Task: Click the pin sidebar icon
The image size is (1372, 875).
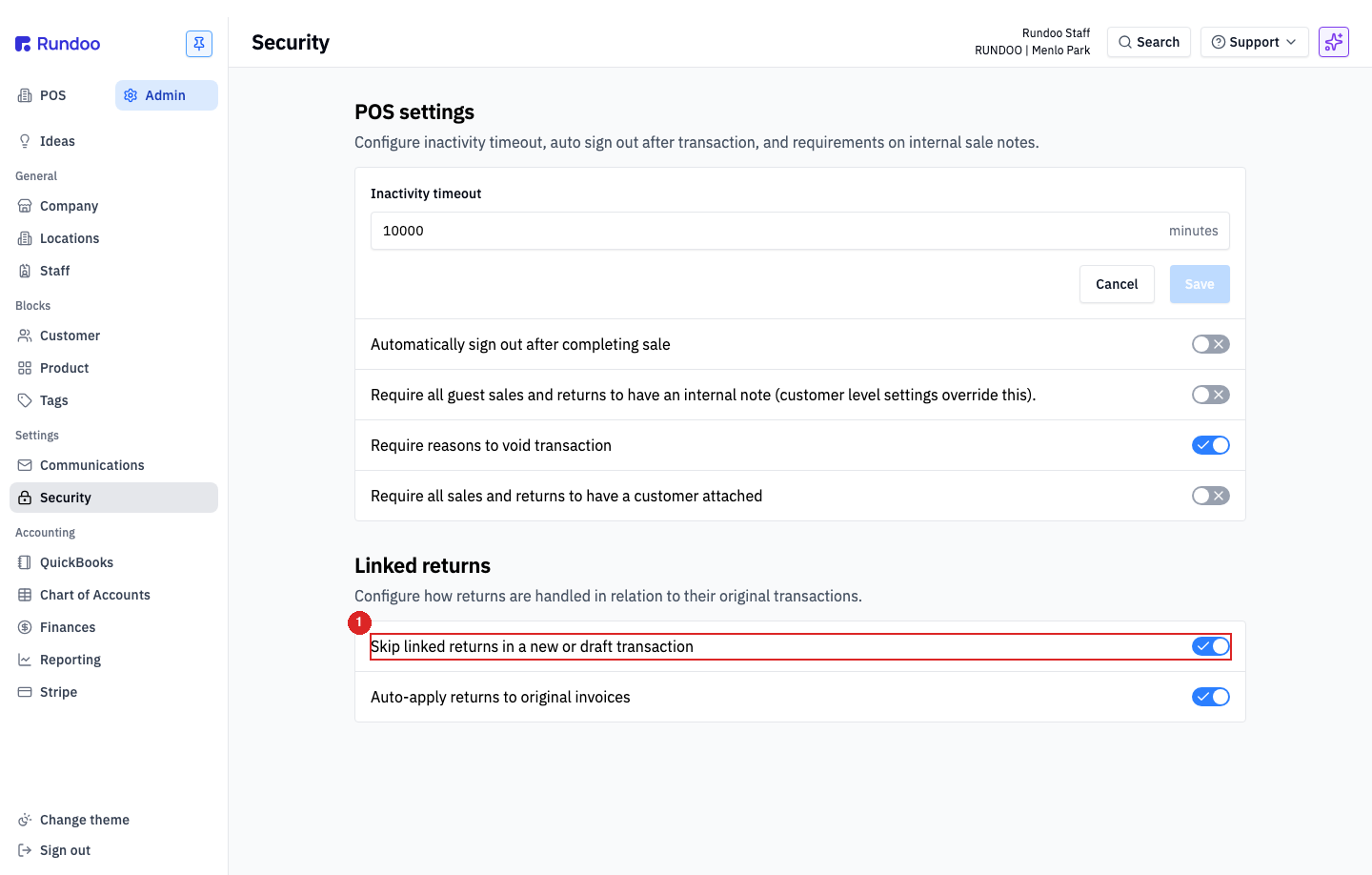Action: [x=199, y=44]
